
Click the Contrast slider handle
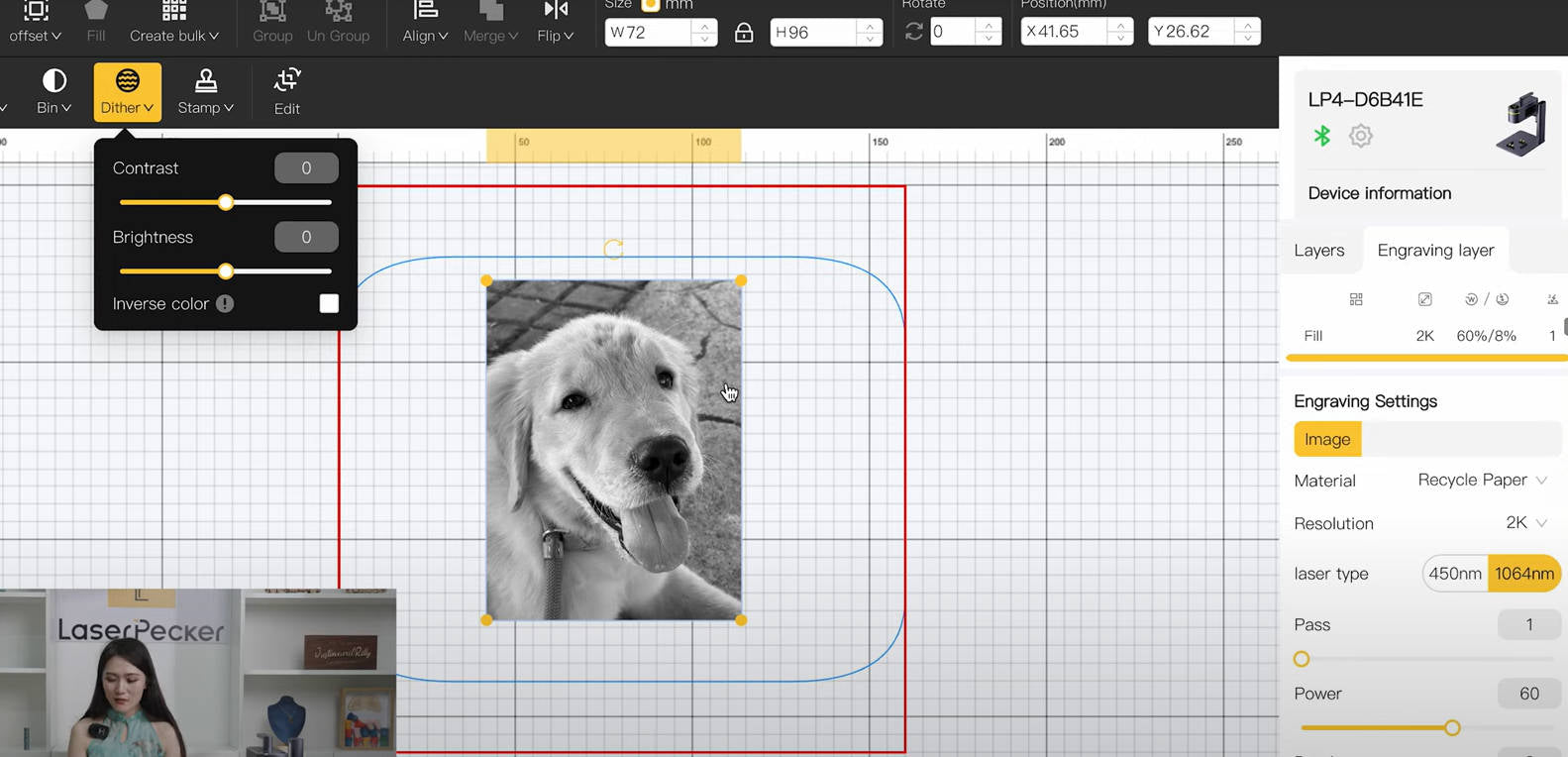226,202
